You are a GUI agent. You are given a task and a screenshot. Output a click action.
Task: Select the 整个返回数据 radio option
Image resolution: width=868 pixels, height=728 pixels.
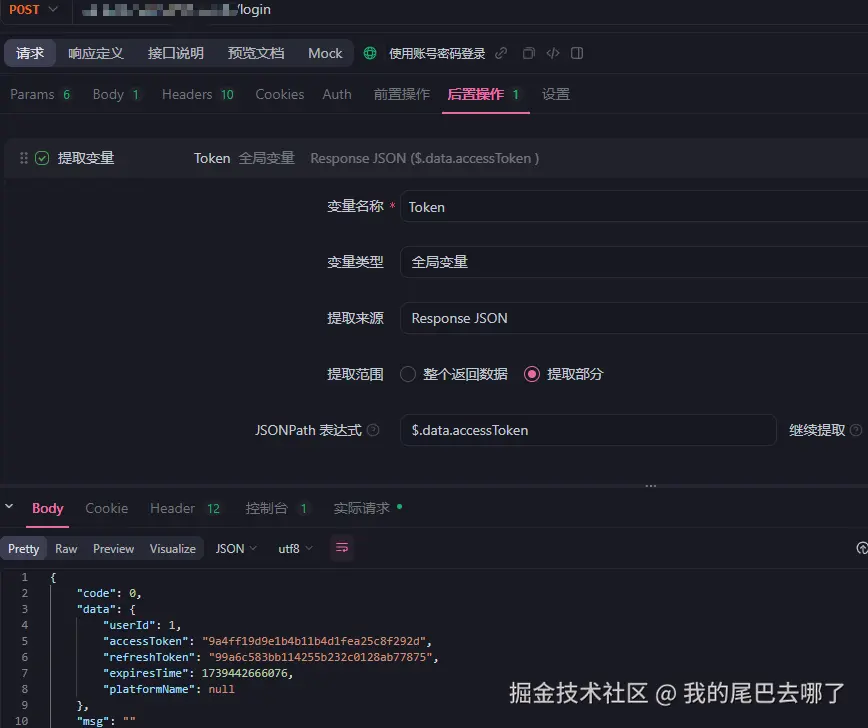(x=454, y=374)
